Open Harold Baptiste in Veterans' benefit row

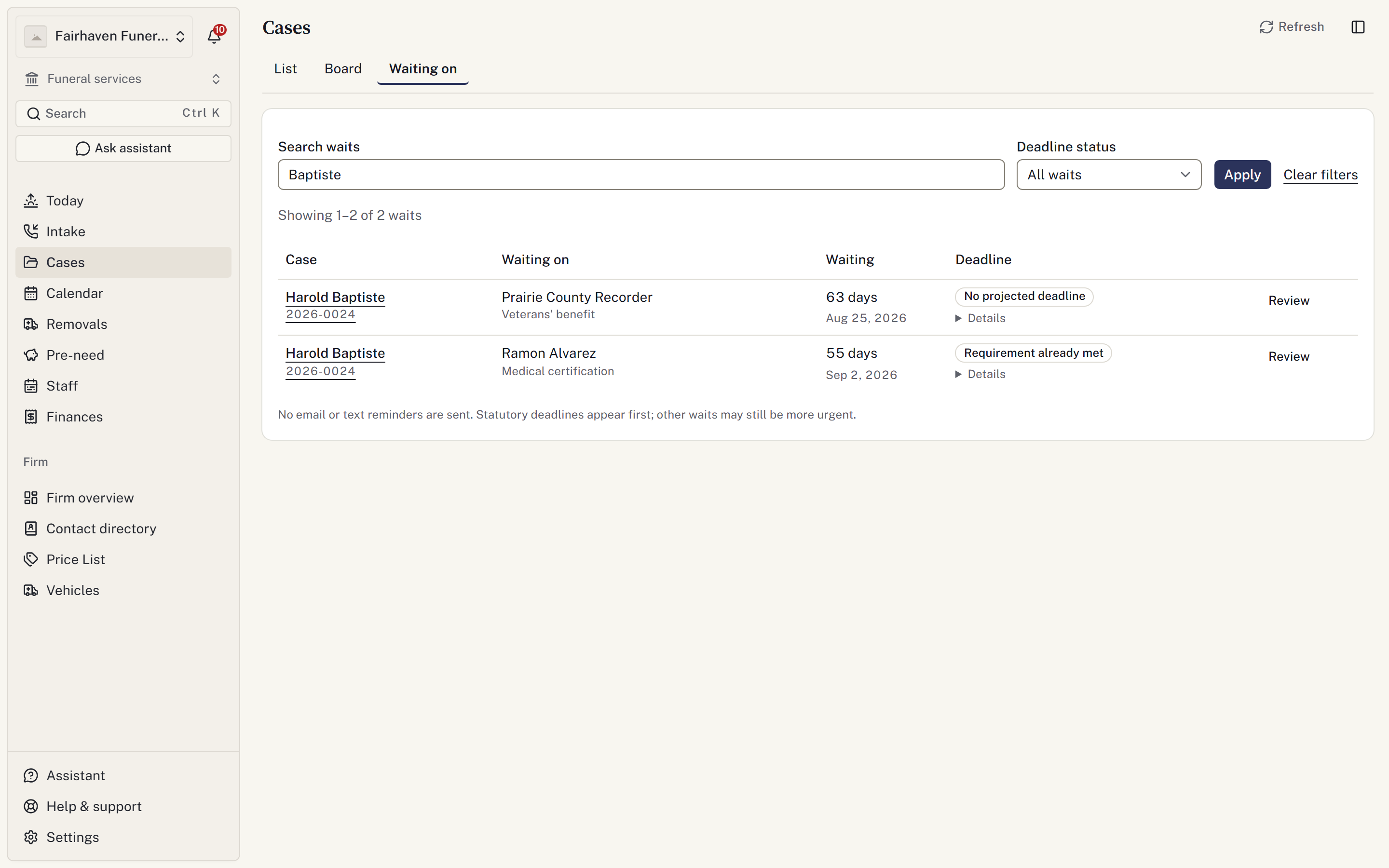click(x=335, y=298)
